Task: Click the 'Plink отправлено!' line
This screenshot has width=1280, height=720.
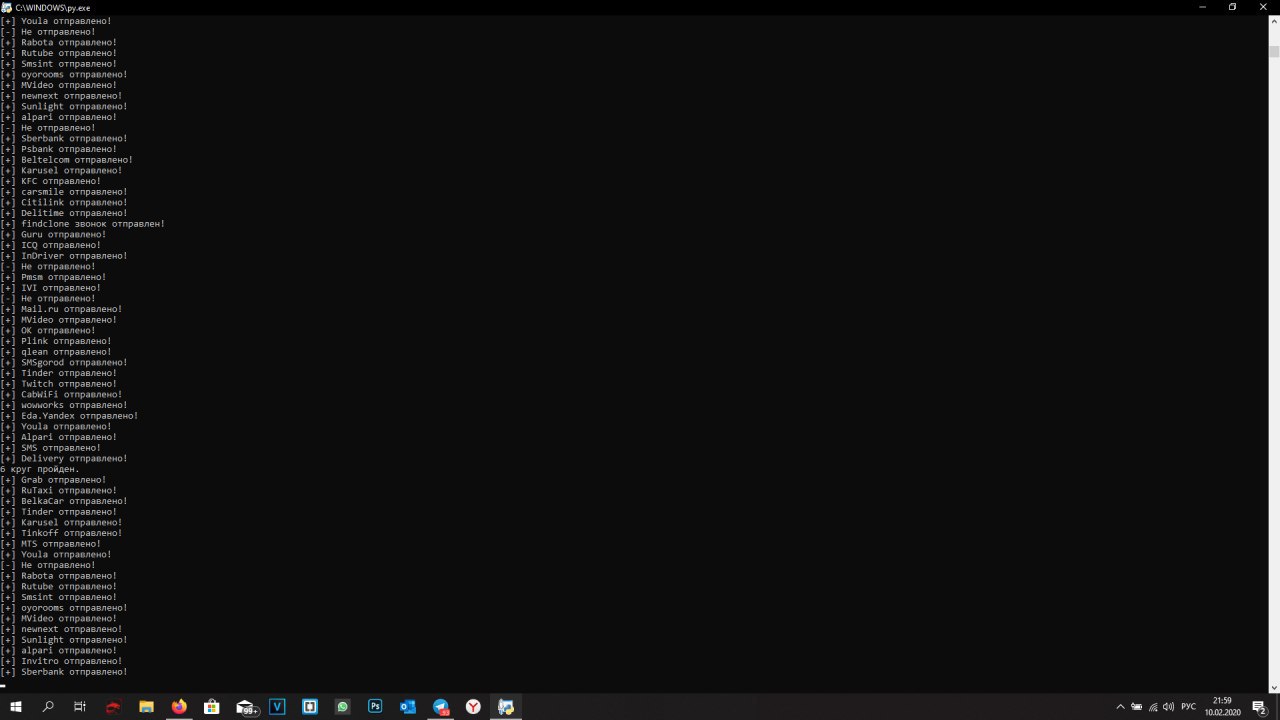Action: click(x=56, y=341)
